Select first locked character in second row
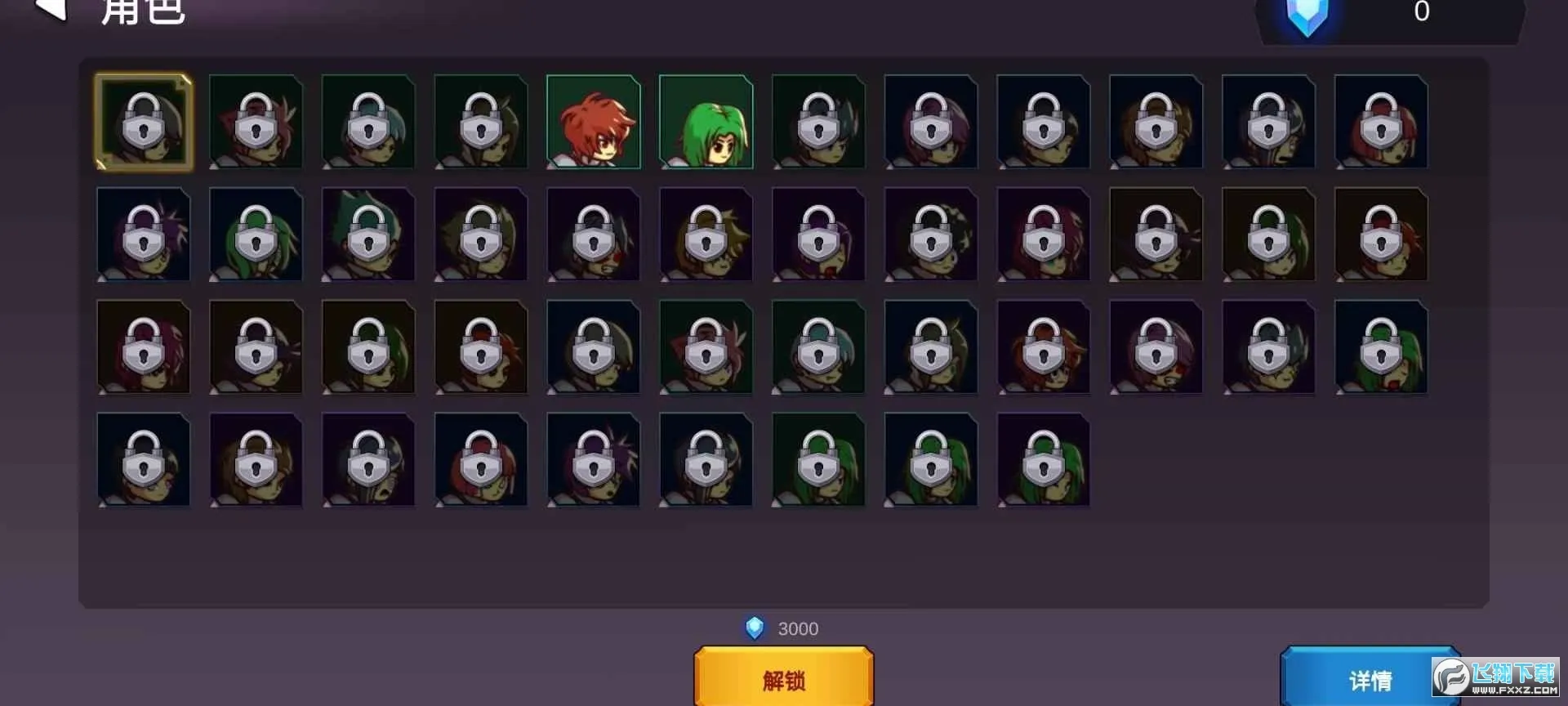The image size is (1568, 706). [x=144, y=235]
